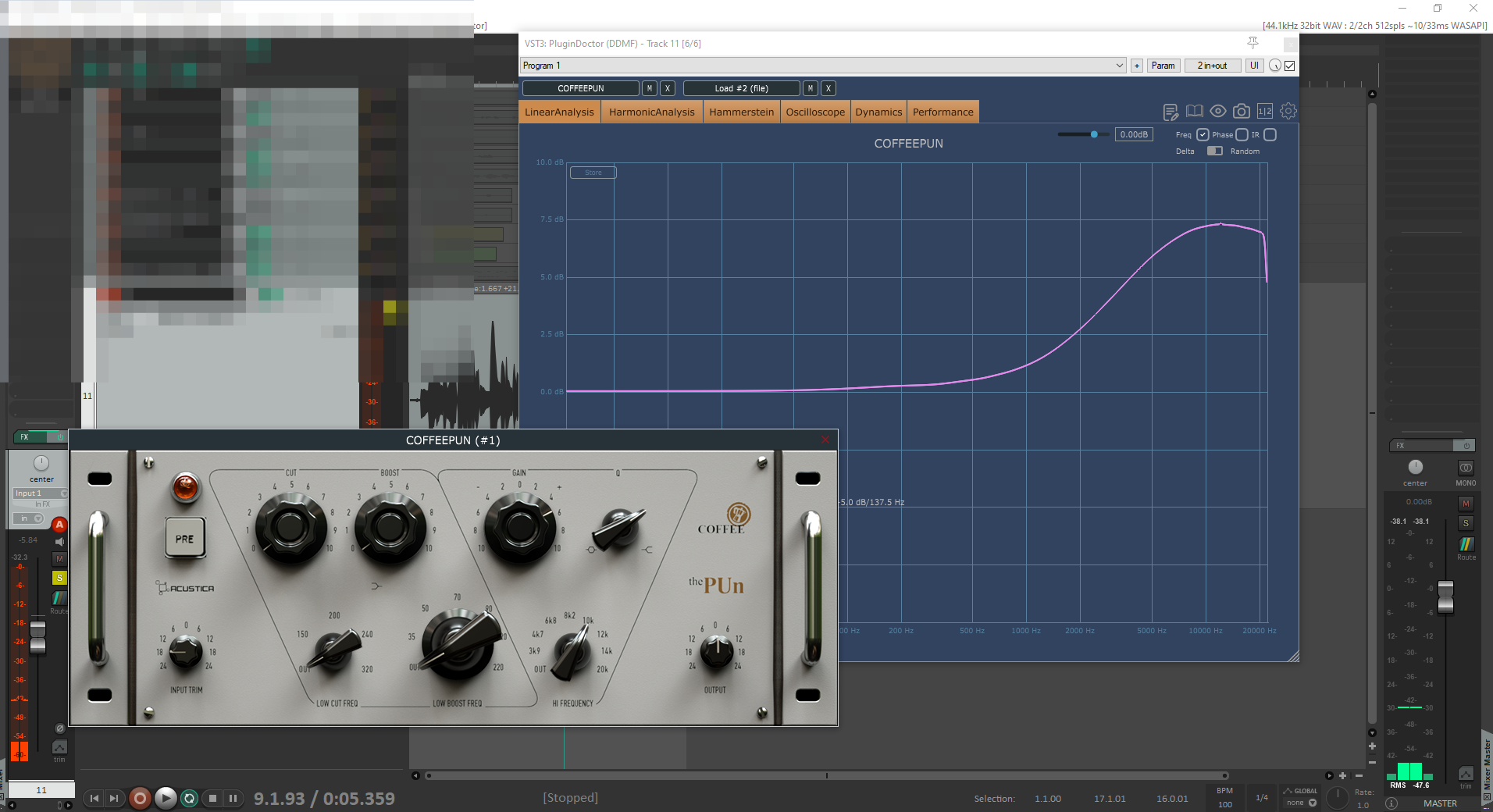Viewport: 1493px width, 812px height.
Task: Open the manual book icon in PluginDoctor
Action: 1194,112
